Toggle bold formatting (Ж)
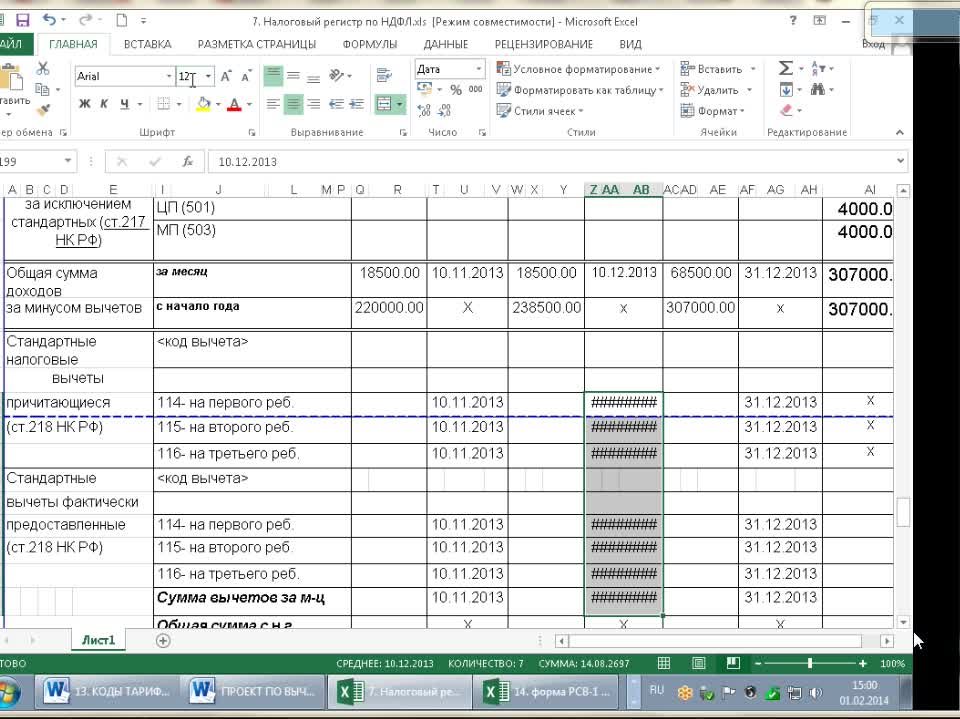Viewport: 960px width, 719px height. tap(85, 104)
